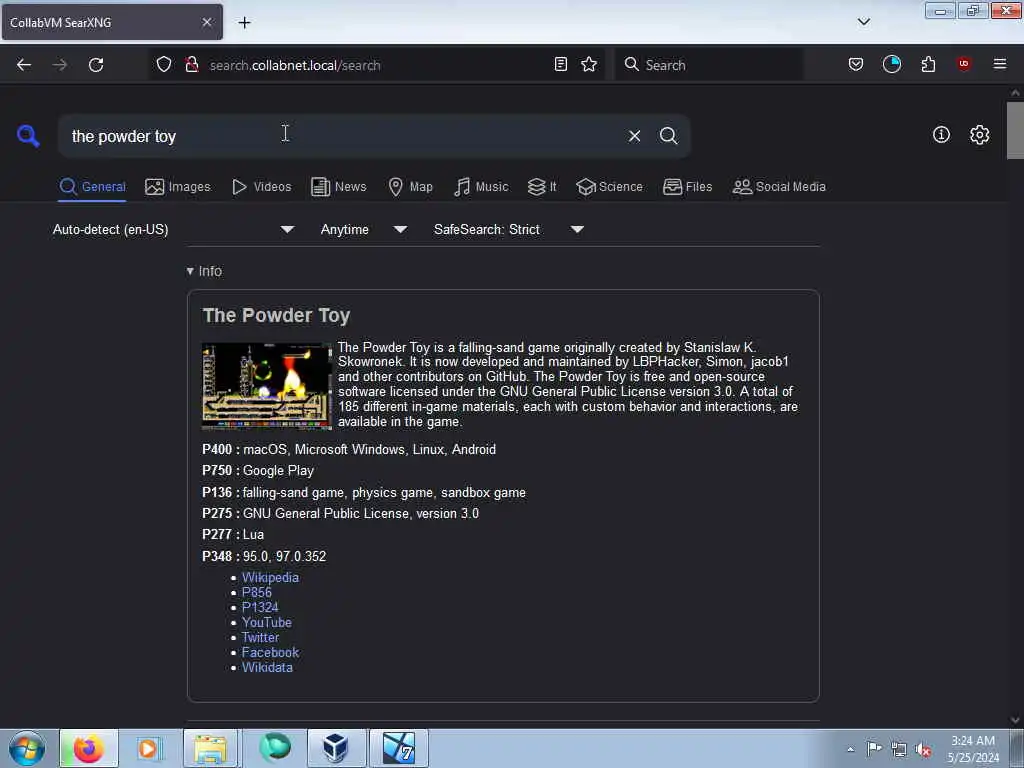The height and width of the screenshot is (768, 1024).
Task: Click the Action Center flag tray icon
Action: pos(874,749)
